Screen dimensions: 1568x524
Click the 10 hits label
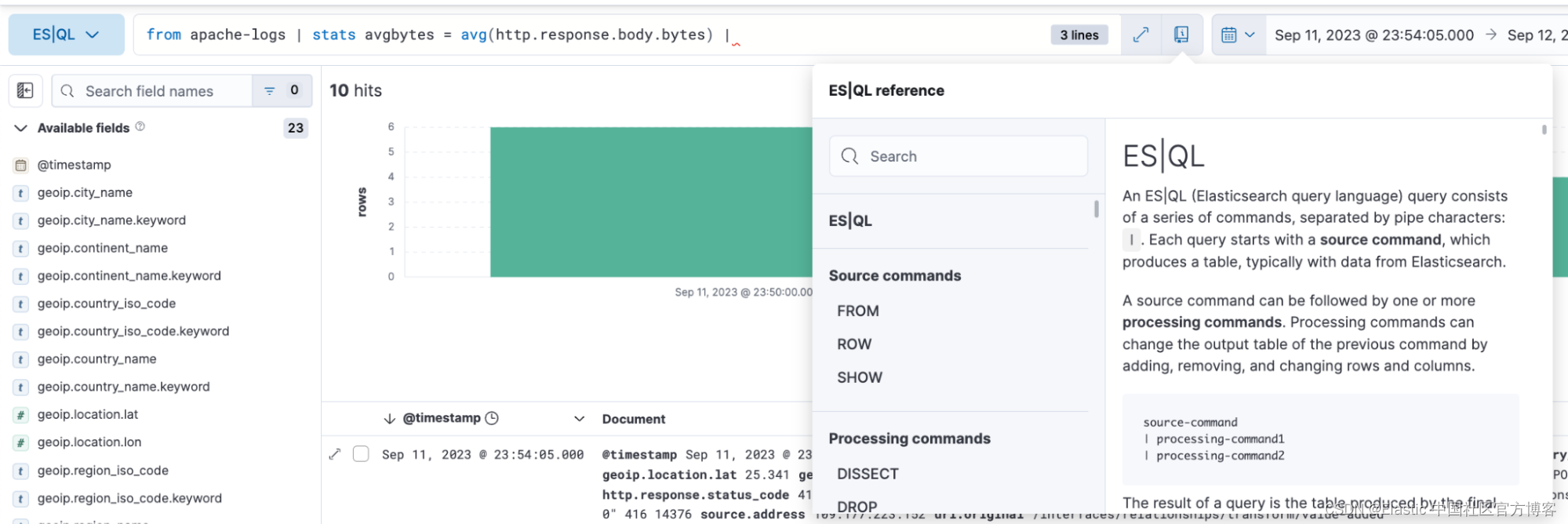pos(355,90)
